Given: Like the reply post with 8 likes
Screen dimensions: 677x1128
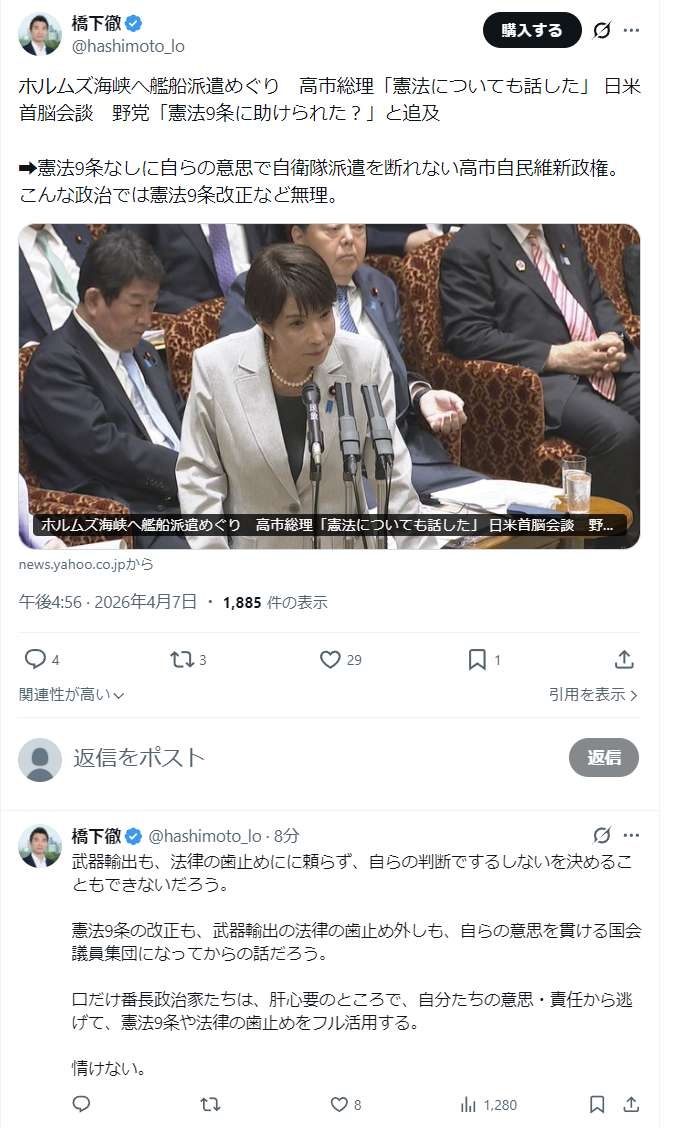Looking at the screenshot, I should [x=339, y=1104].
